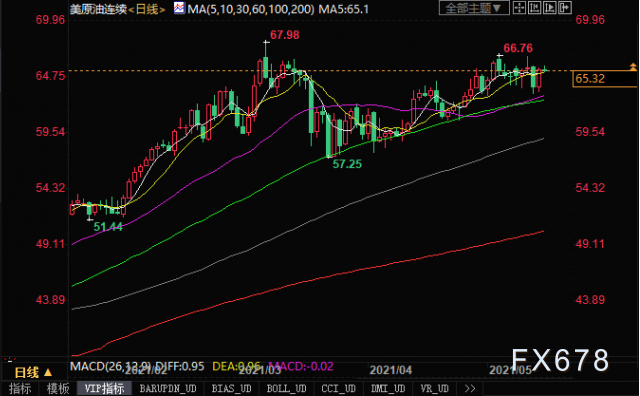Click the left axis 54.32 price label
The width and height of the screenshot is (640, 396).
(x=50, y=188)
